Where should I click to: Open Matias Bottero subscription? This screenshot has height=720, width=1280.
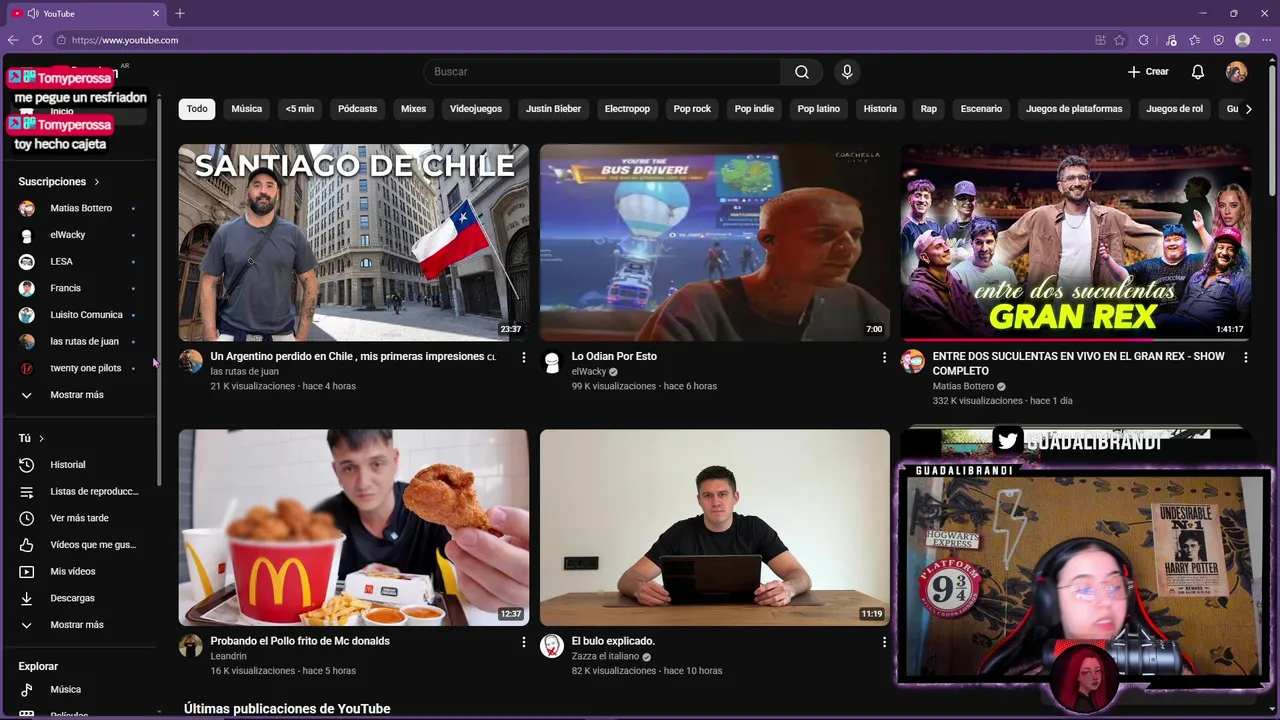(80, 208)
